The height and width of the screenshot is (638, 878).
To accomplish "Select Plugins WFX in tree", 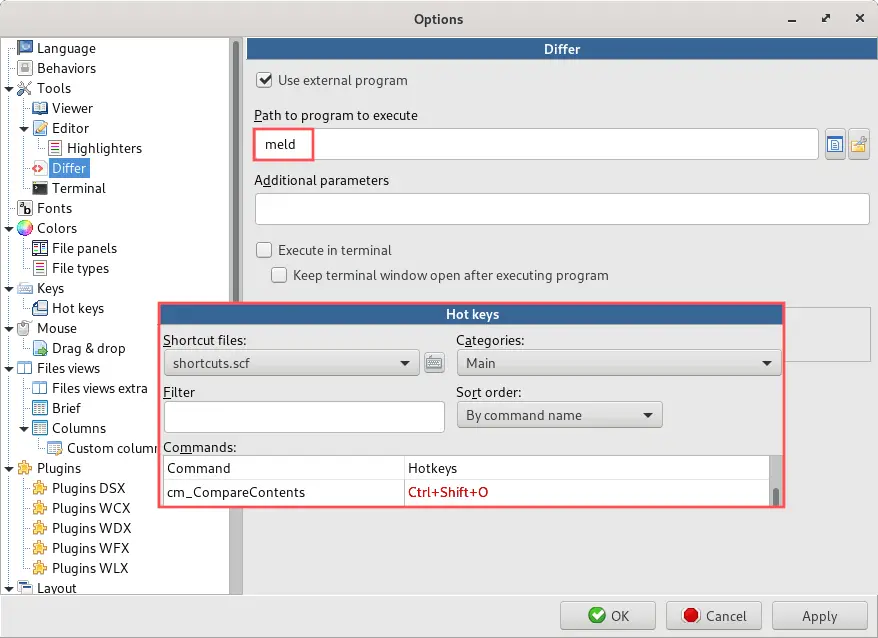I will pyautogui.click(x=91, y=548).
